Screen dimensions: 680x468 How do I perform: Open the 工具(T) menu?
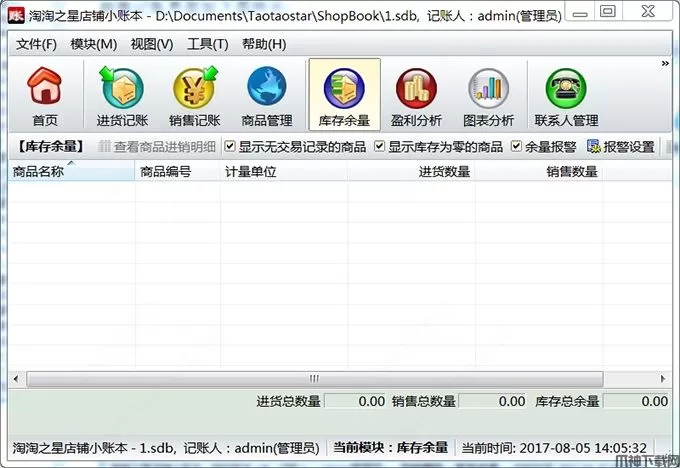pos(208,44)
